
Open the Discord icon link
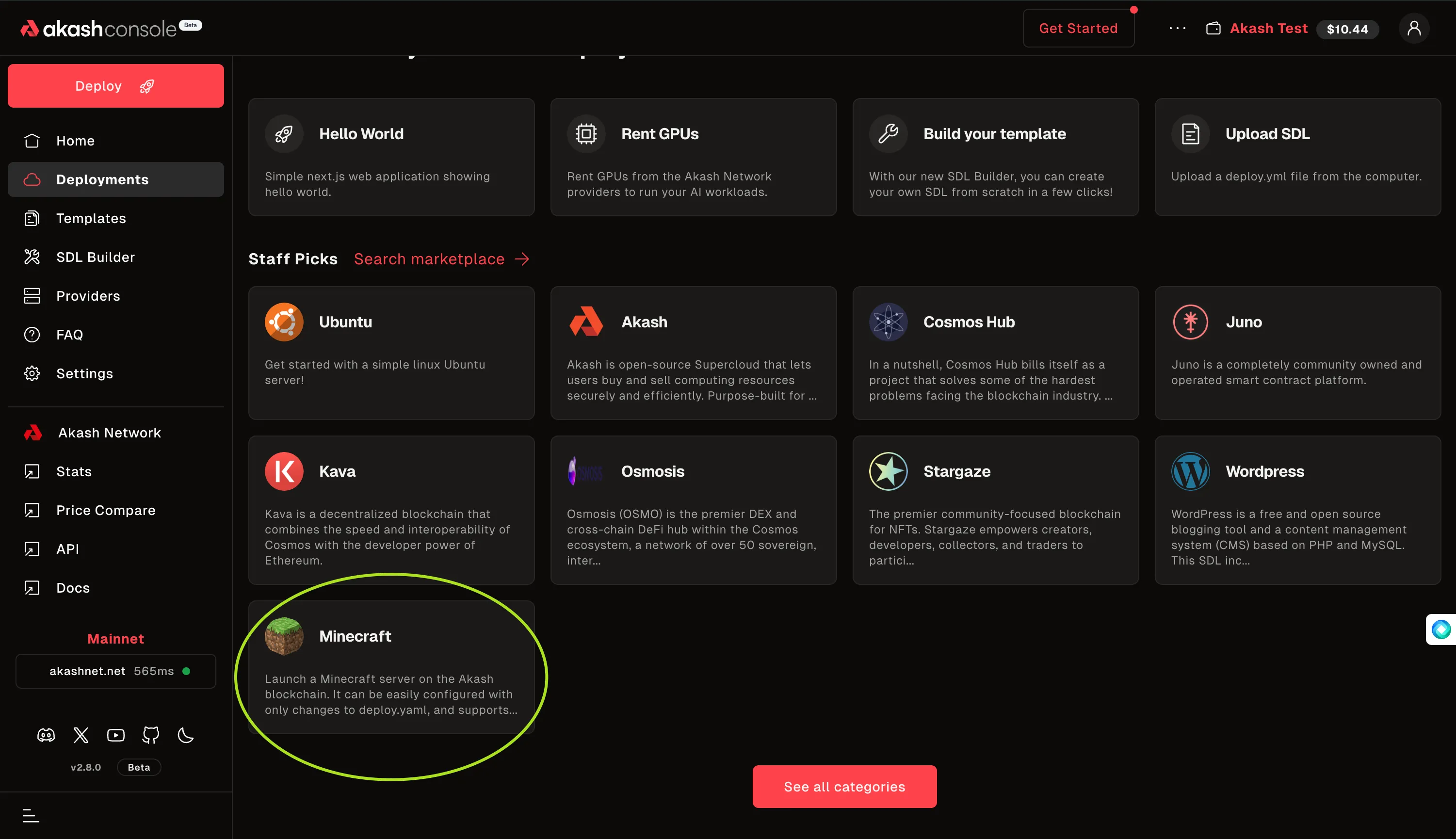[x=46, y=735]
